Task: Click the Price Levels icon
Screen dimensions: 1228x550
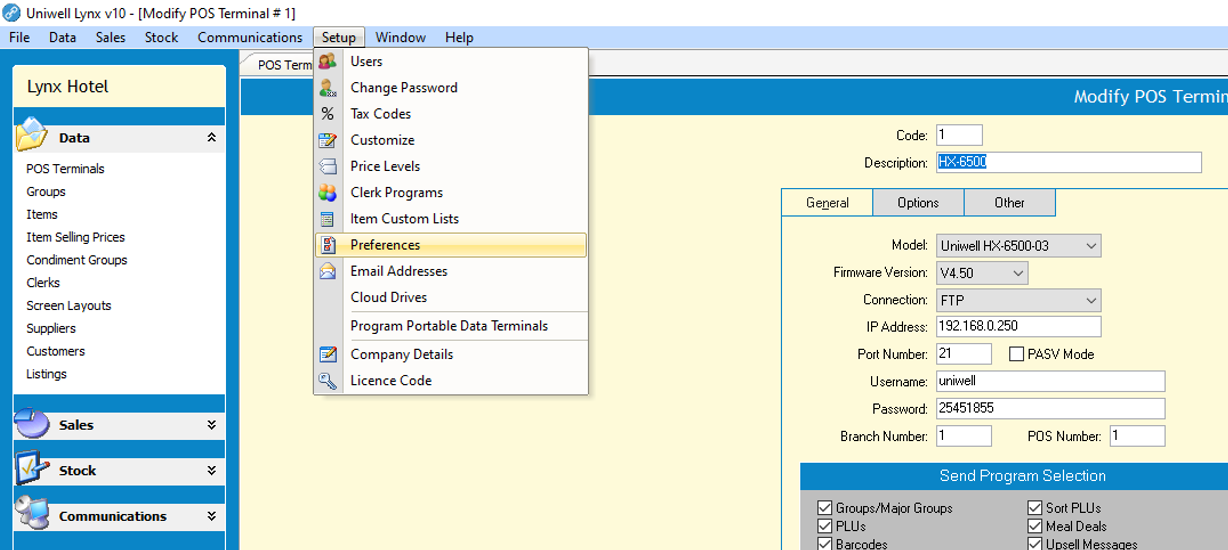Action: pos(328,167)
